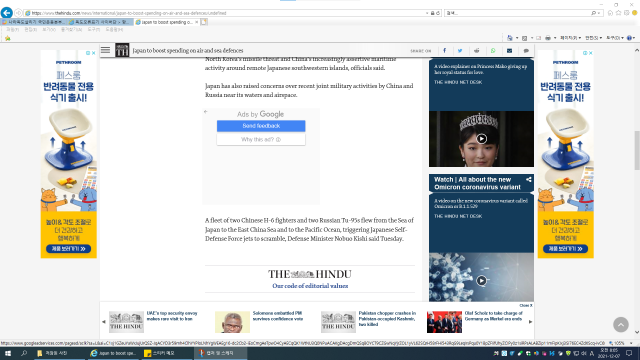Close the 'Japan to boost spending' tab

[197, 22]
